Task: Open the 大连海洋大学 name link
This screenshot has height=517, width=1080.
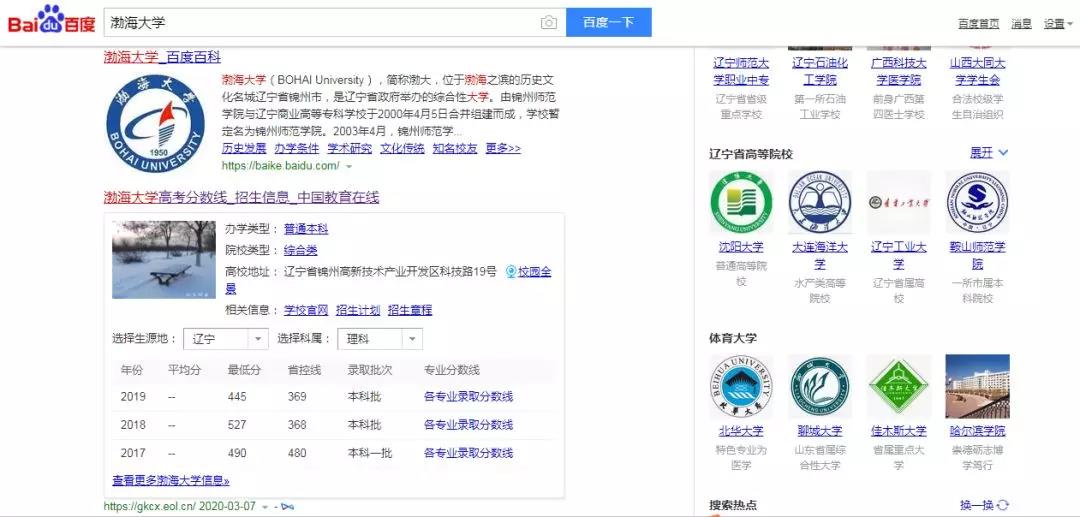Action: pos(820,255)
